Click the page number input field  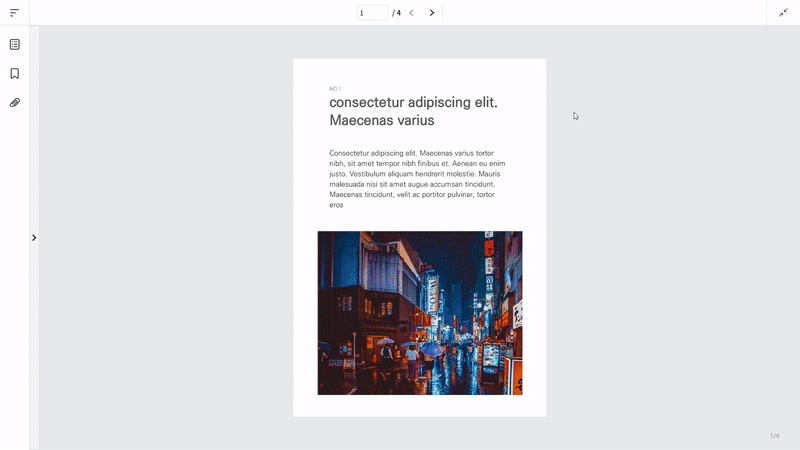coord(372,13)
